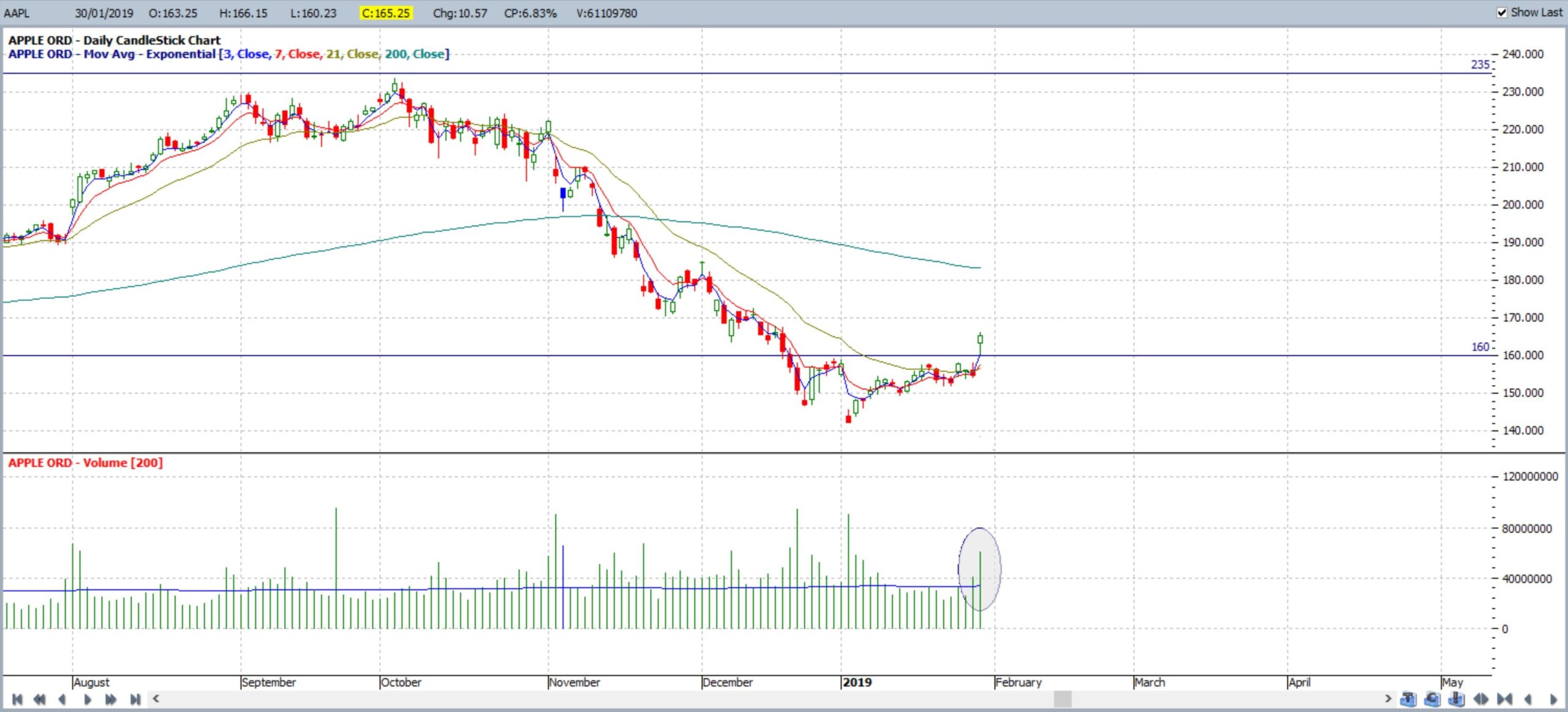Click the August label on the time axis

coord(92,682)
